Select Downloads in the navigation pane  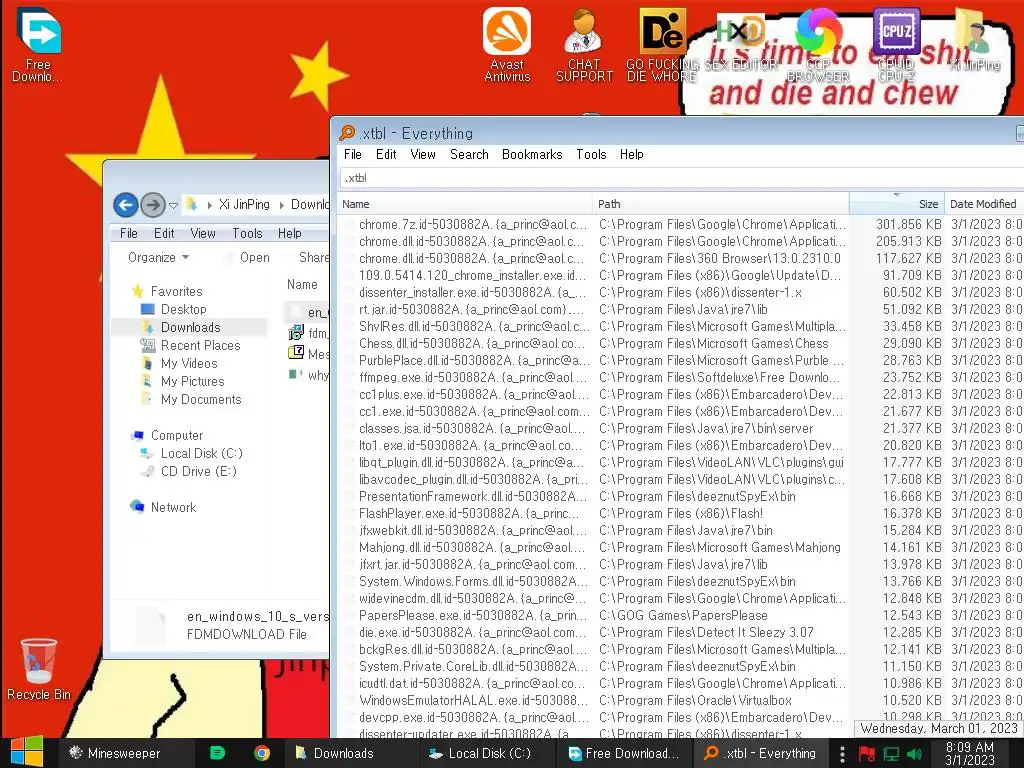point(189,327)
